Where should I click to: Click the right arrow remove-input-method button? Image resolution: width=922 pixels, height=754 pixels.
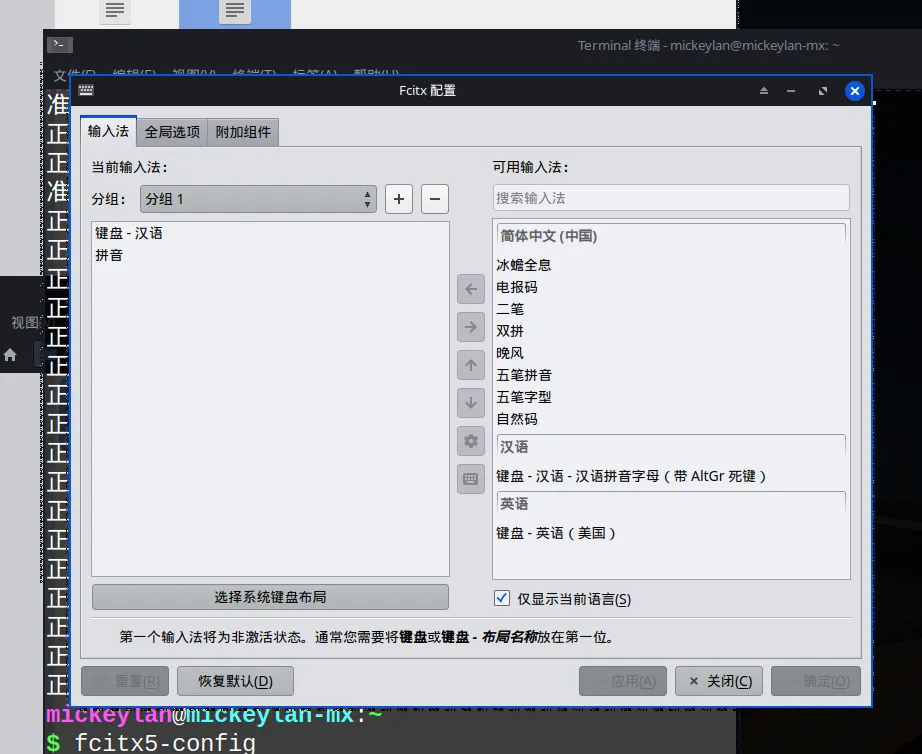tap(470, 327)
